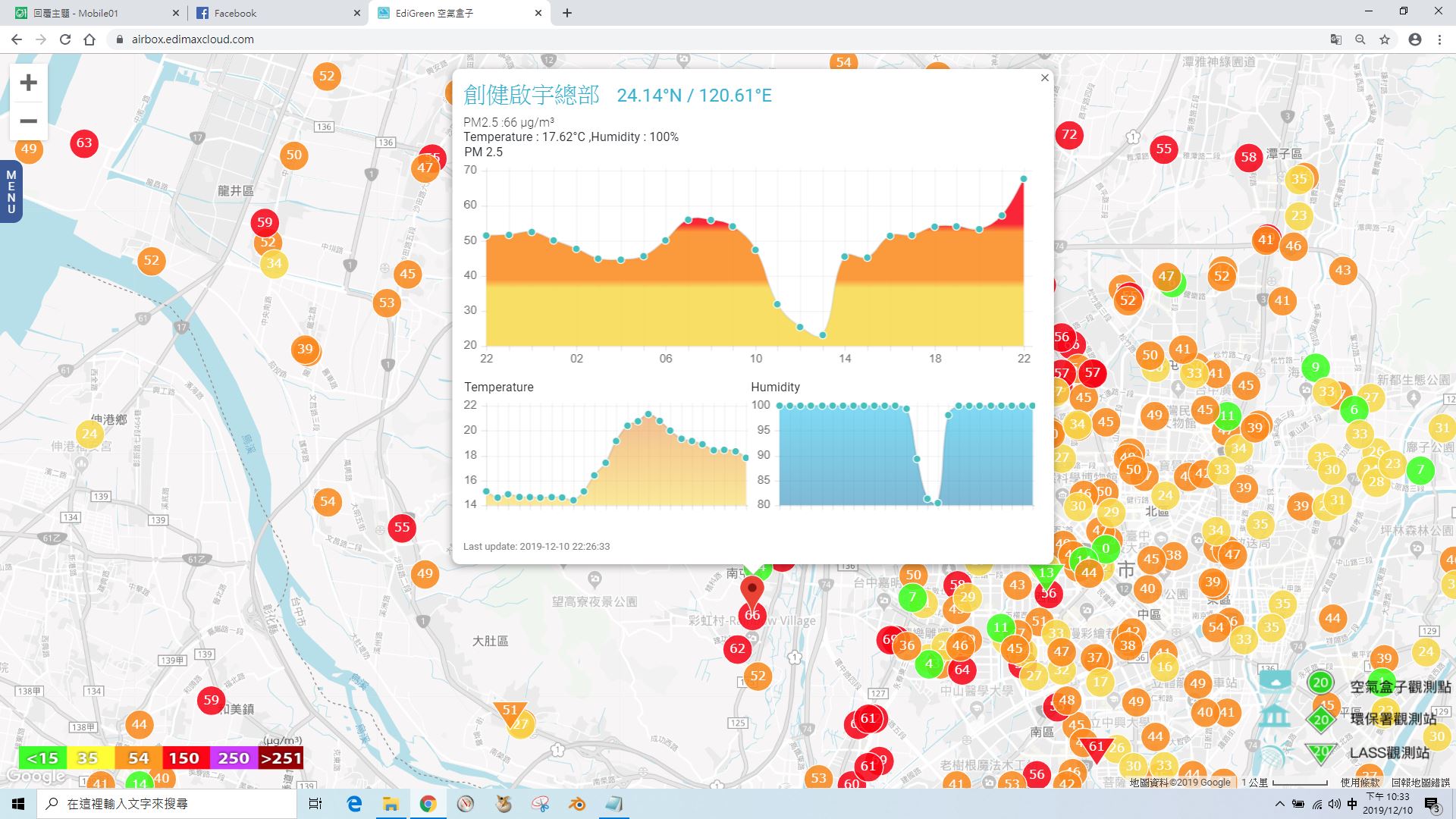
Task: Select the yellow 24 marker near 伸港鄉
Action: (89, 434)
